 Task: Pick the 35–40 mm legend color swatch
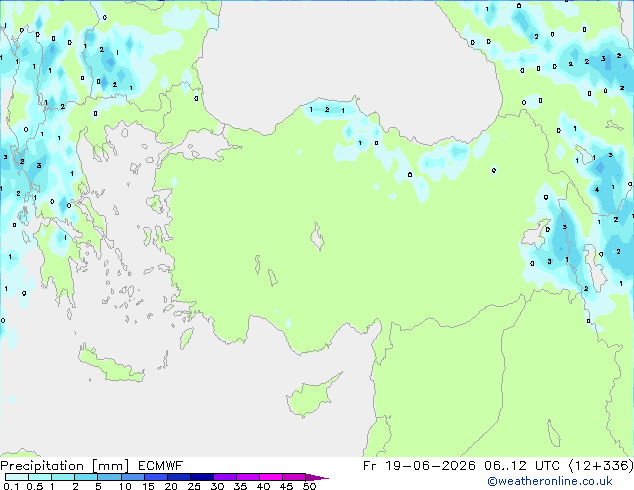tap(248, 477)
